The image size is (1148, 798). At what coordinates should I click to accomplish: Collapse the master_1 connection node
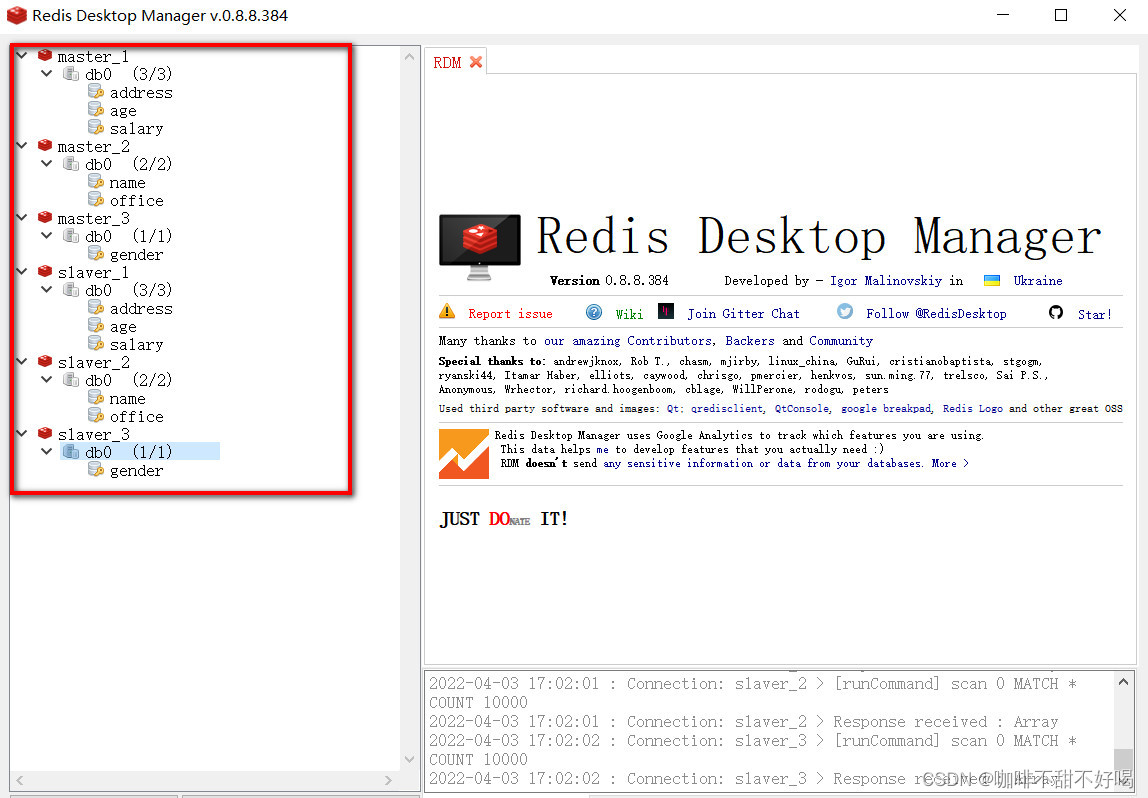pyautogui.click(x=22, y=55)
